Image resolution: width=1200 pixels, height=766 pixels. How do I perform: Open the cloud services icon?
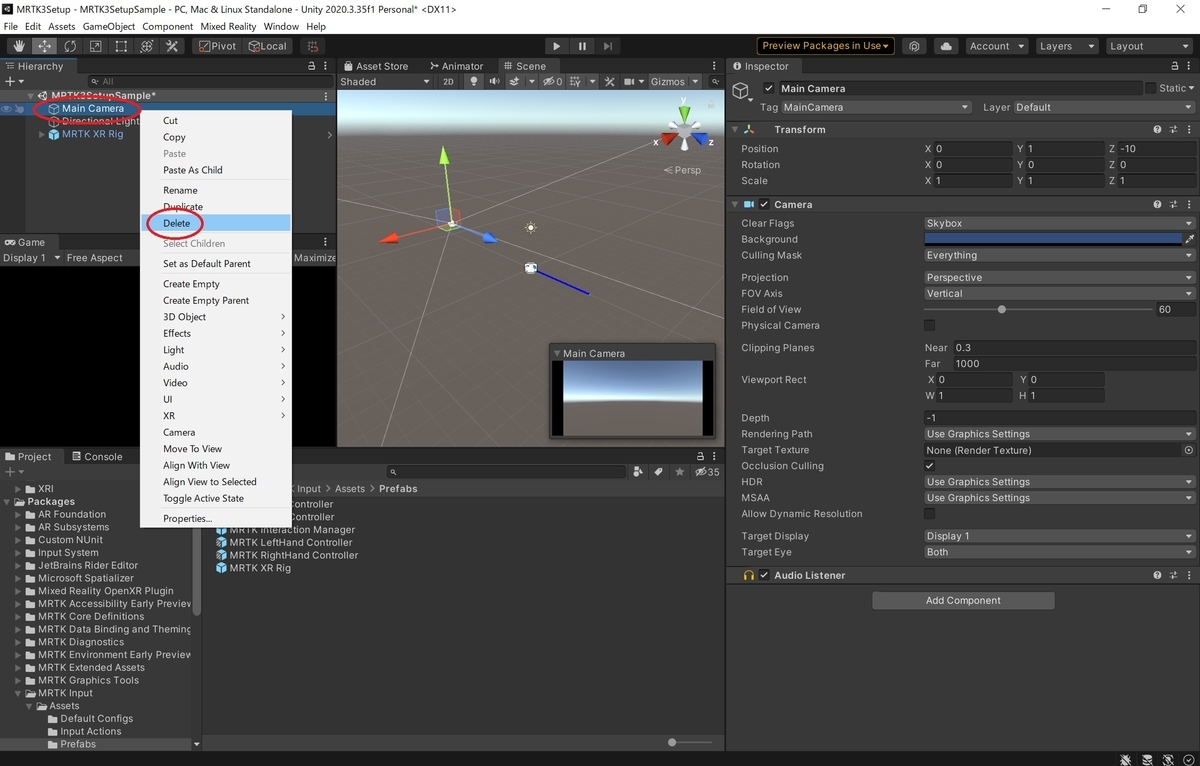click(945, 46)
